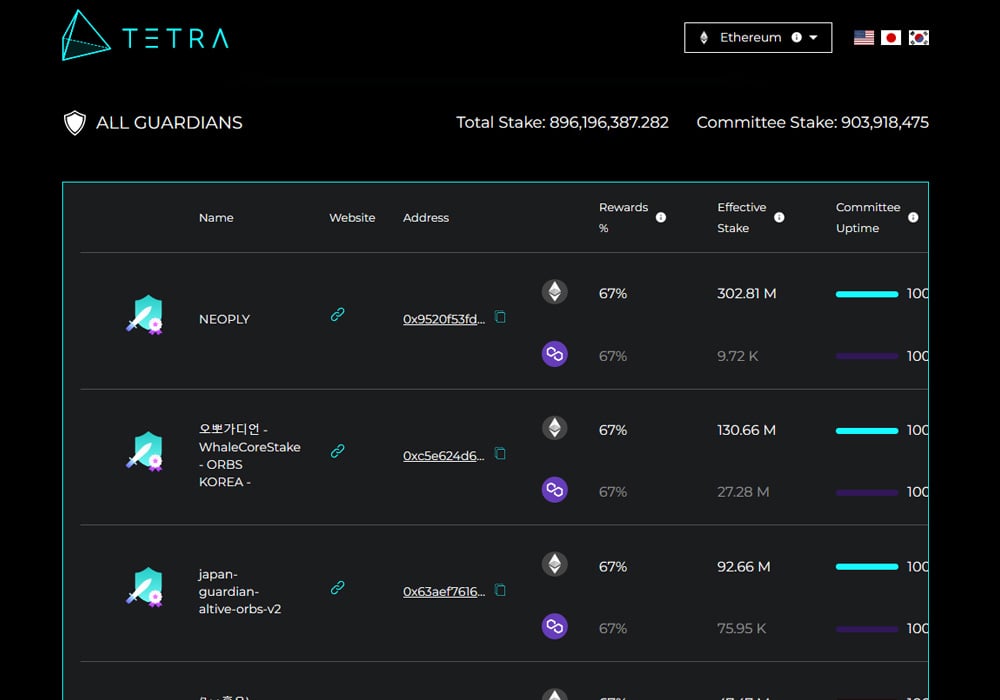
Task: Show info for Effective Stake column
Action: 779,217
